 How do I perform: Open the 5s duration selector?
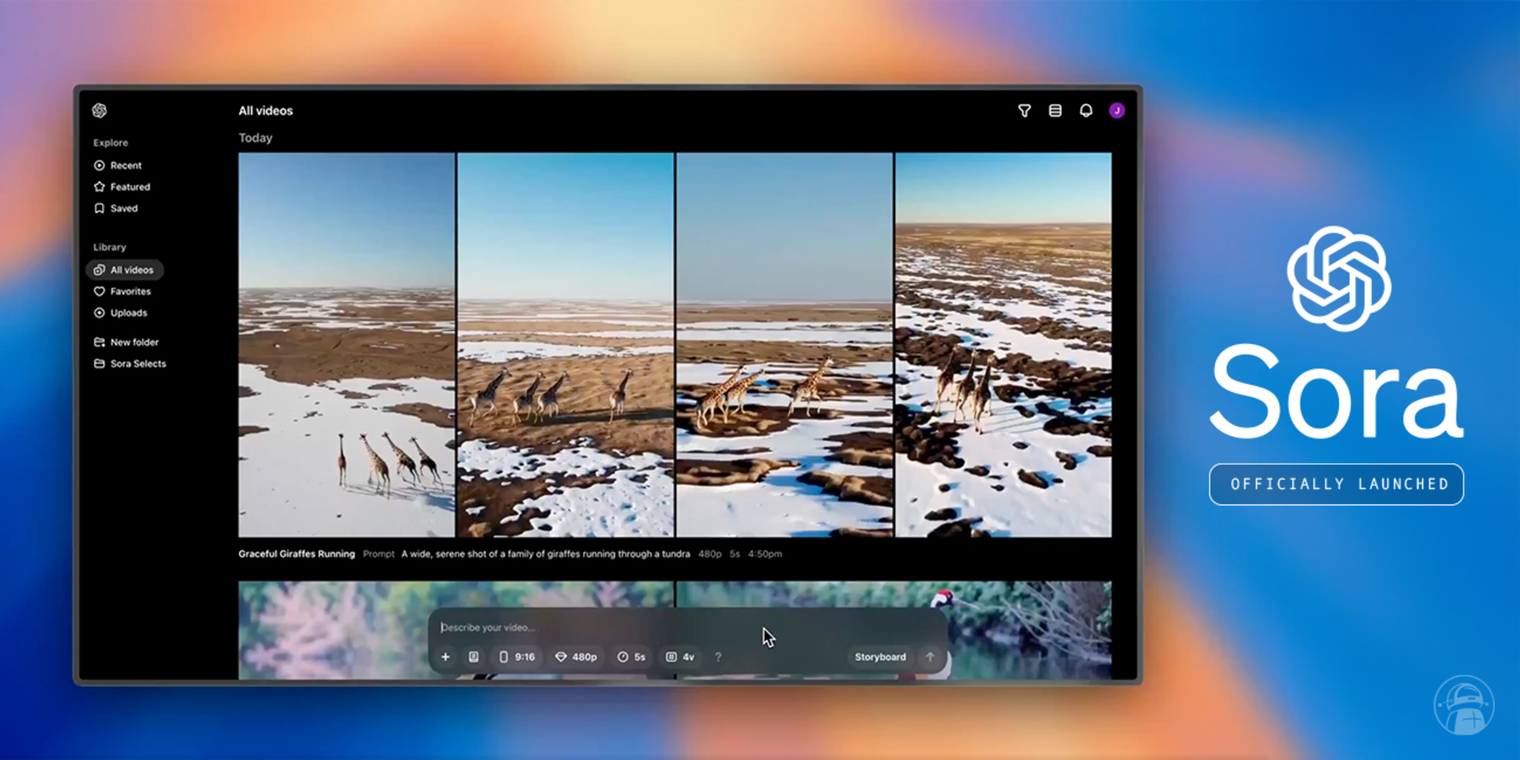[631, 657]
